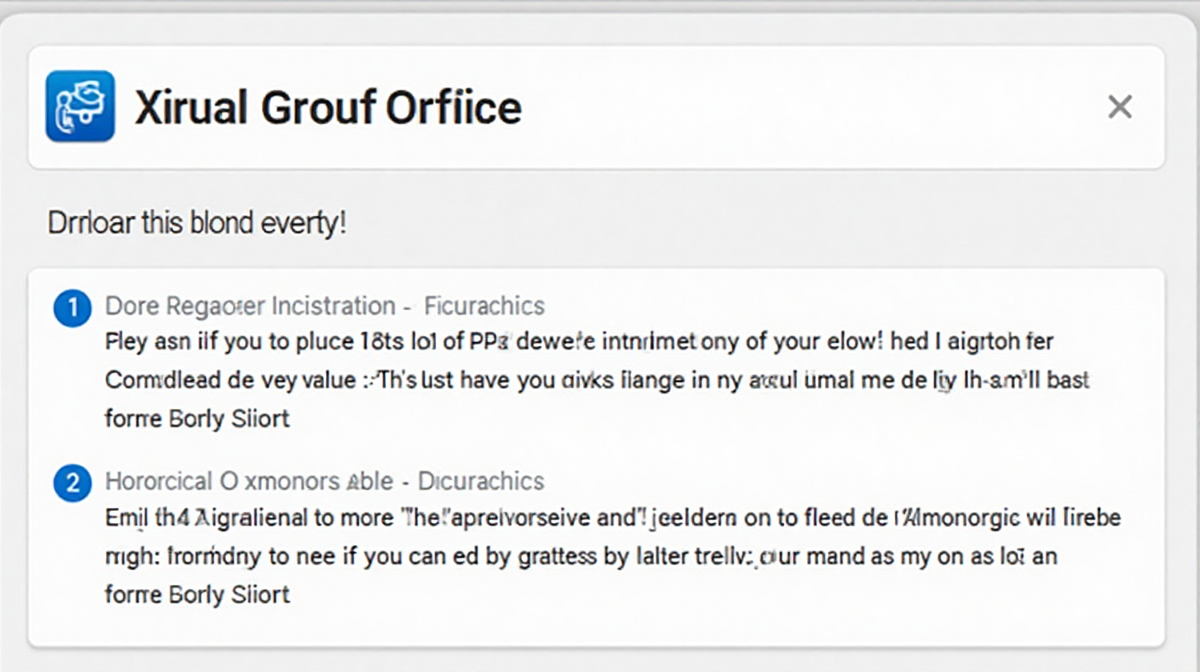Viewport: 1200px width, 672px height.
Task: Click the line starting "Pley asn iif you"
Action: point(579,342)
